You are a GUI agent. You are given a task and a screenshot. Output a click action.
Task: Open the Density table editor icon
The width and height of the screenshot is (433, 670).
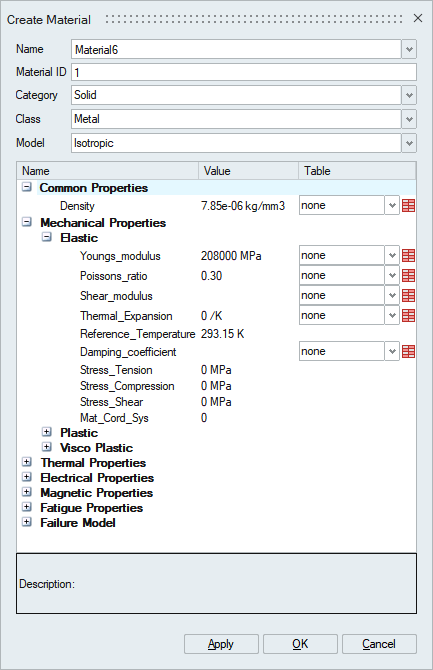point(409,206)
